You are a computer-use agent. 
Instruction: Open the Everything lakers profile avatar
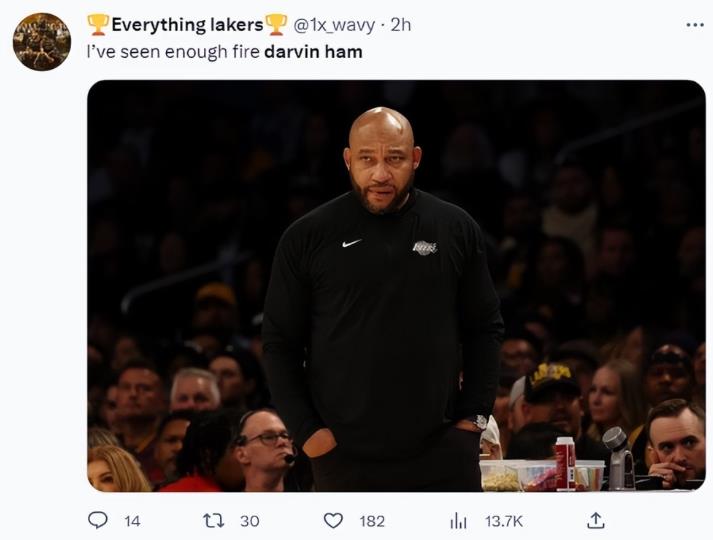point(42,42)
